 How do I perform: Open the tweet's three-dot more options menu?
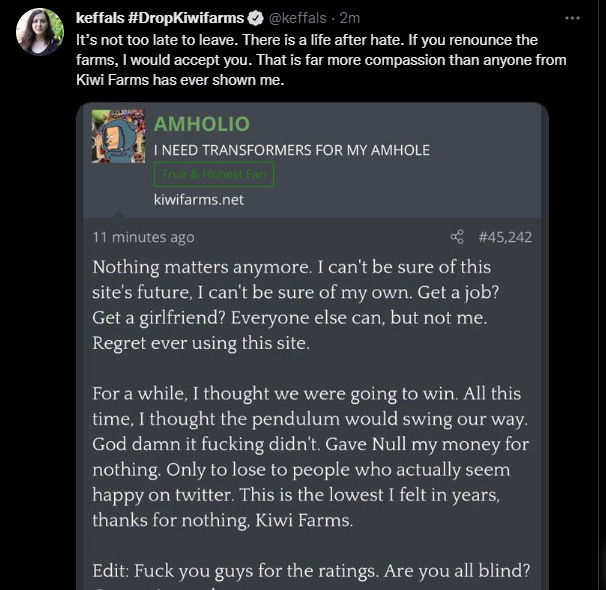[x=571, y=18]
